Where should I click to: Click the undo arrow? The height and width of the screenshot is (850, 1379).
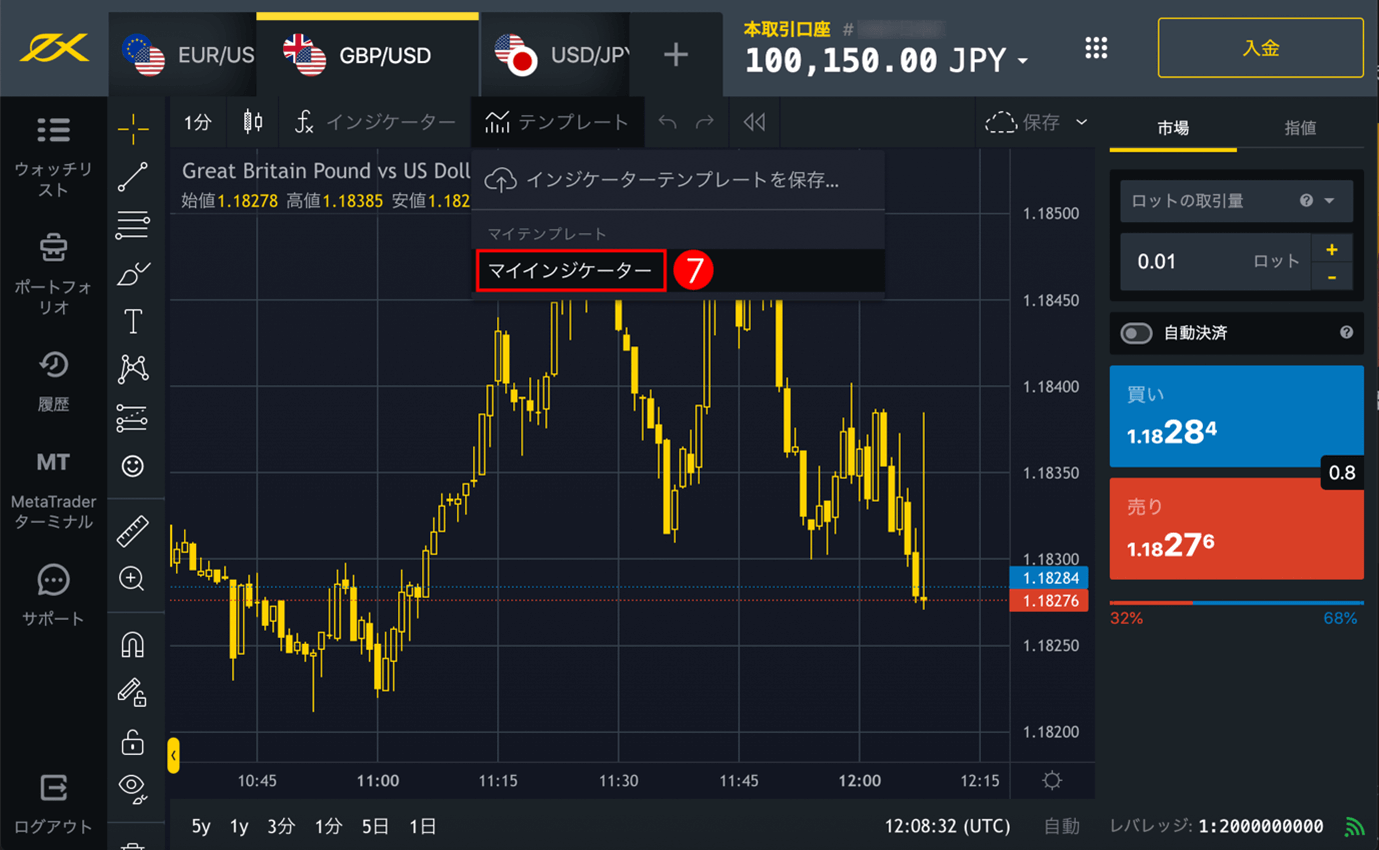tap(667, 122)
